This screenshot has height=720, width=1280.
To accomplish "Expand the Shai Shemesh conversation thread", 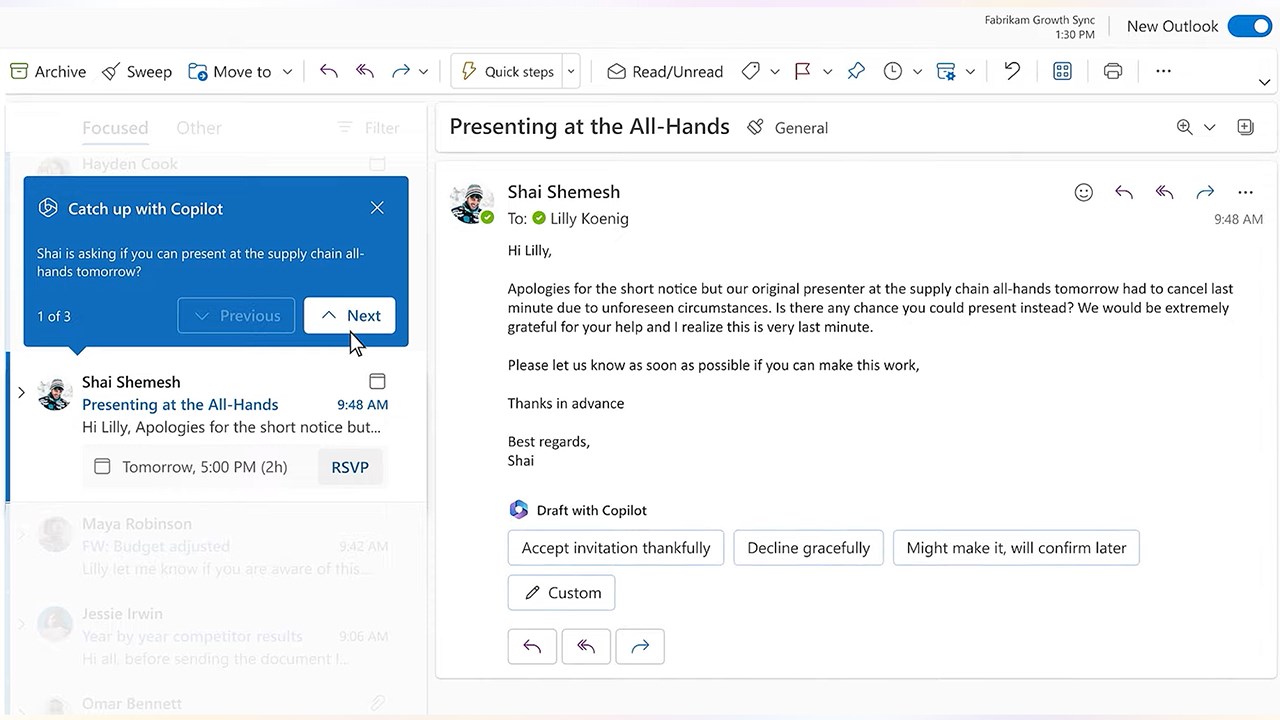I will tap(21, 392).
